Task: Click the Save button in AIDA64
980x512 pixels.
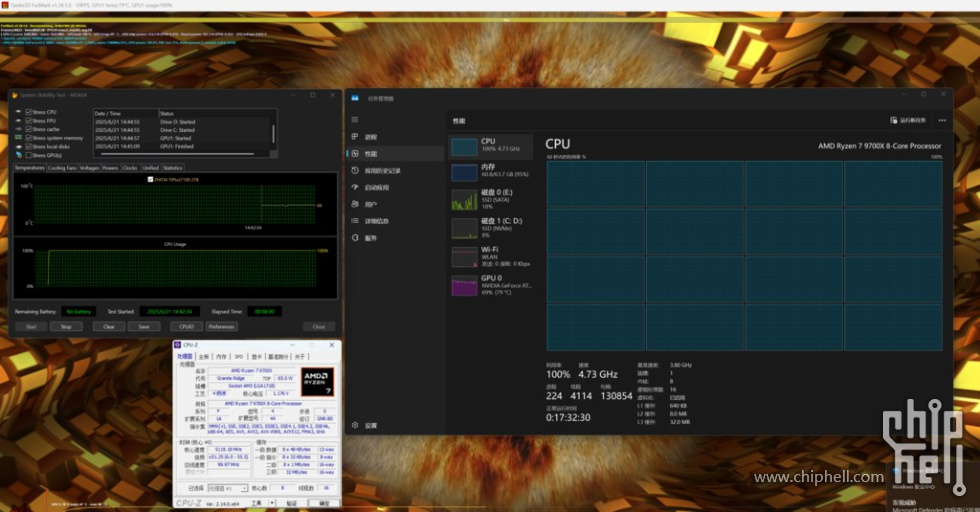Action: click(144, 327)
